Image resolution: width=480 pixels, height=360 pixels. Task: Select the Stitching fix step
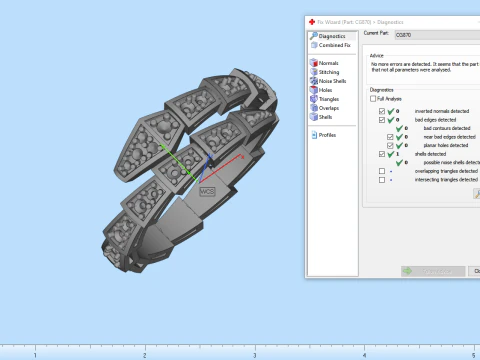coord(325,72)
